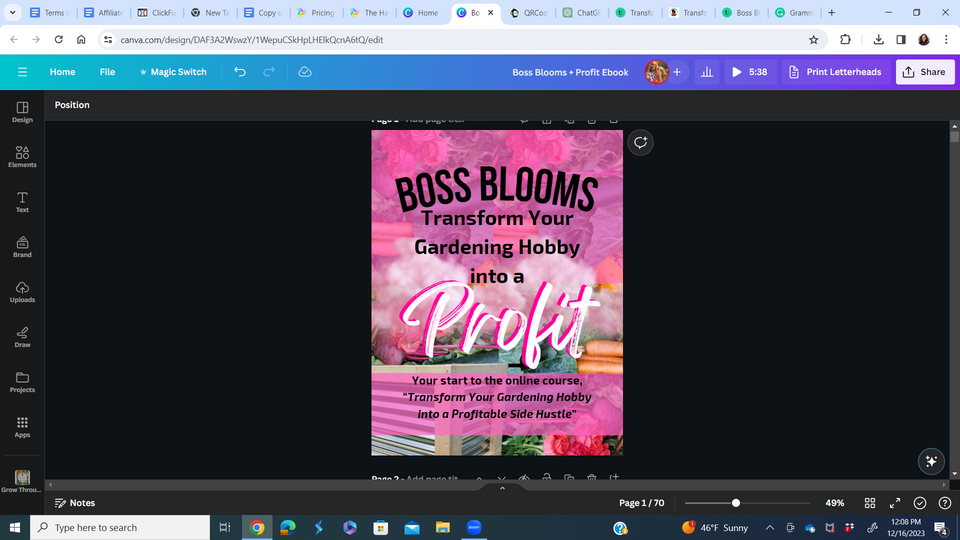Open the Insights chart icon

[x=707, y=72]
